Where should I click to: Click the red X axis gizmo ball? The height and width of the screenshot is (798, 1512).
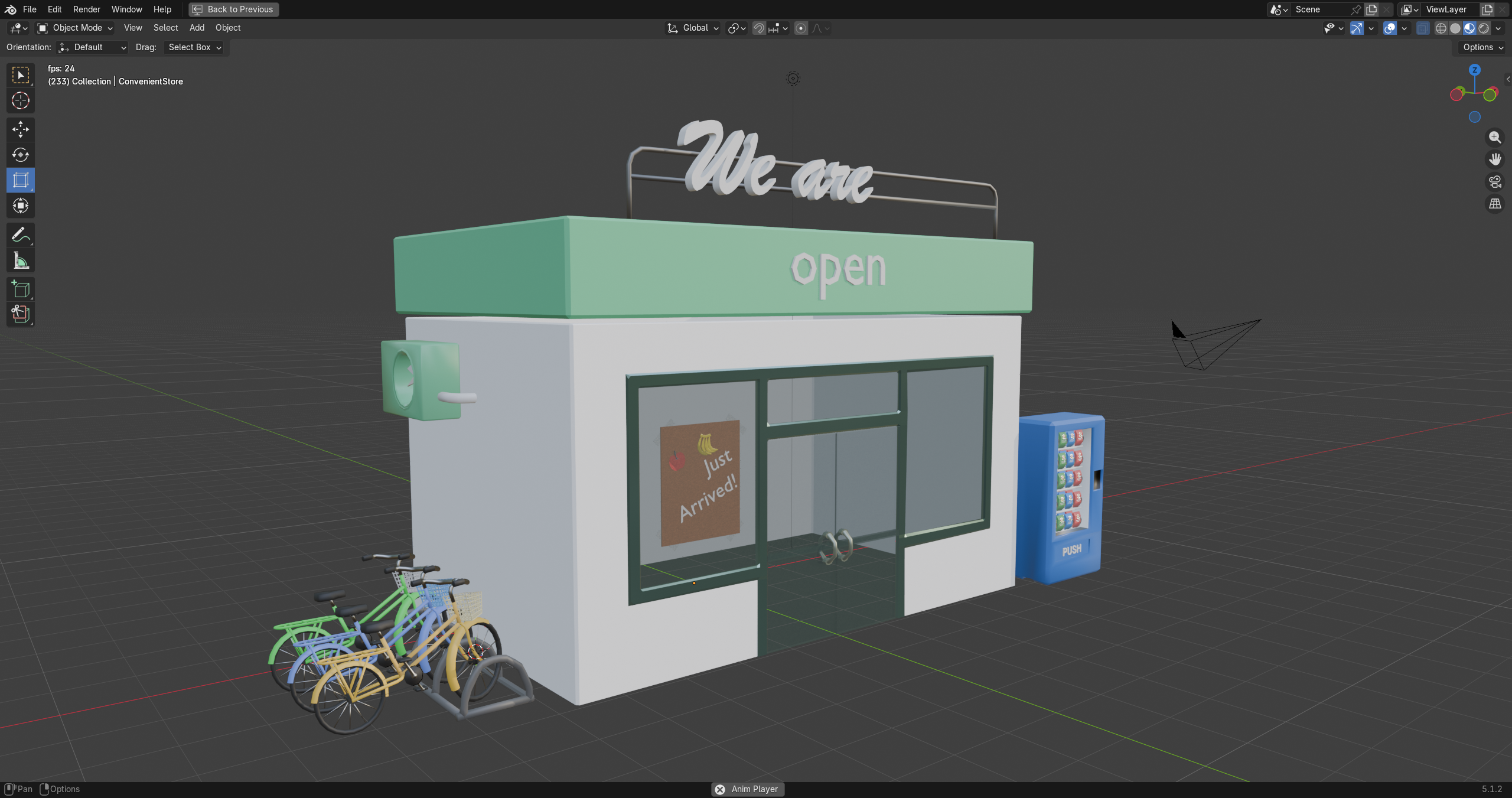point(1456,95)
